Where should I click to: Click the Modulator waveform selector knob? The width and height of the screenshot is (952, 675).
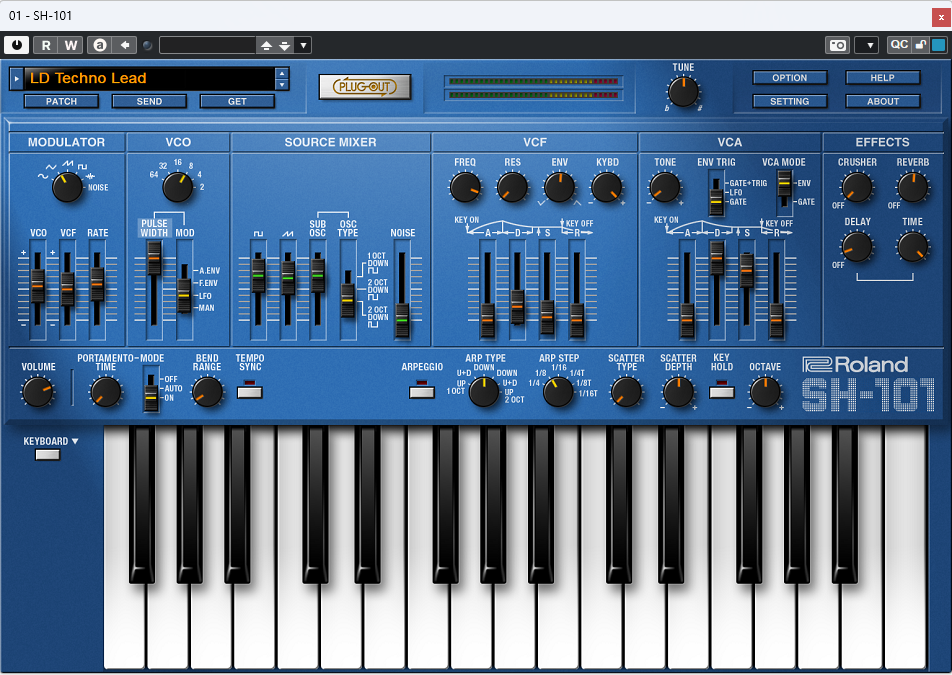point(67,187)
